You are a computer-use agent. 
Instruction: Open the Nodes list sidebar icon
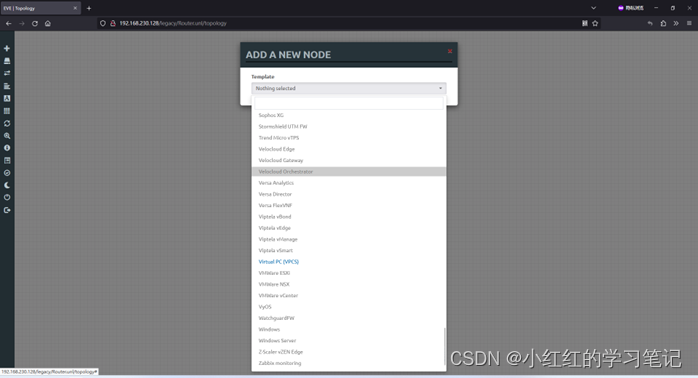(7, 61)
